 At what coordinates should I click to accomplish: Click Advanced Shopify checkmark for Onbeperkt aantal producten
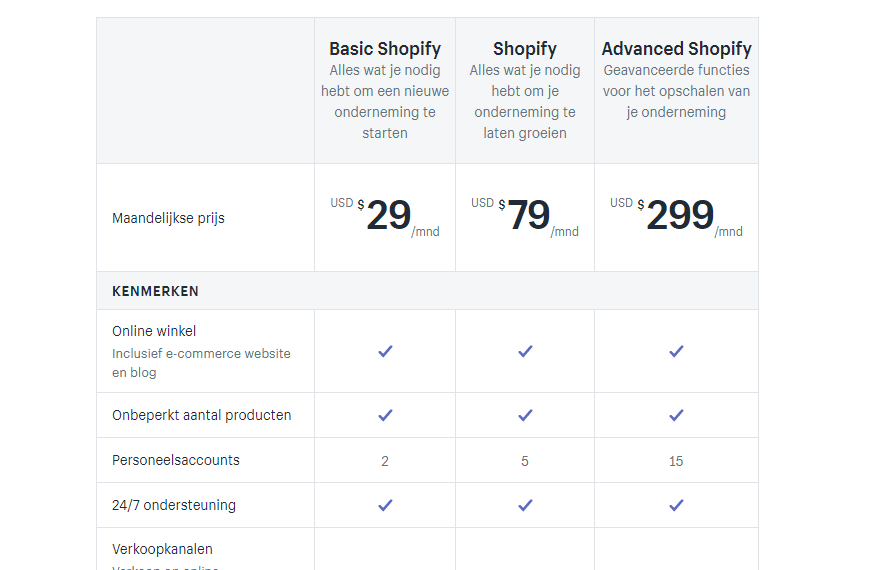point(676,415)
